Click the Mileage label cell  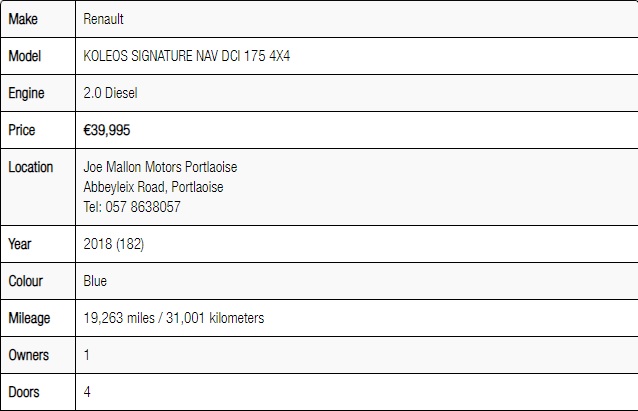(38, 318)
